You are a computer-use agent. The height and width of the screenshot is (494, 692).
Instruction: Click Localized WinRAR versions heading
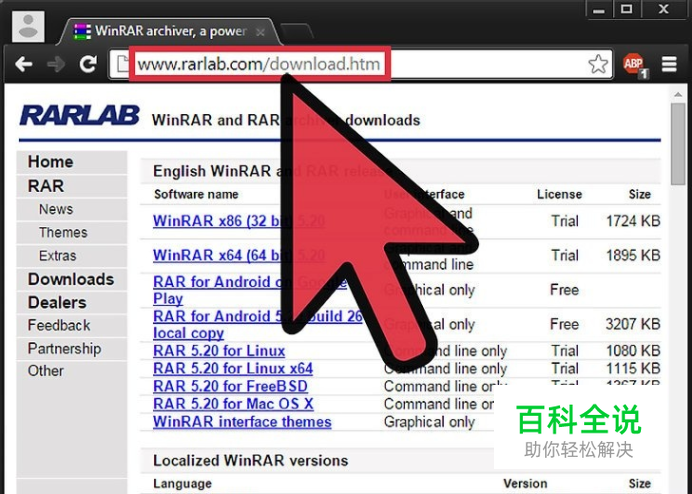[x=250, y=461]
